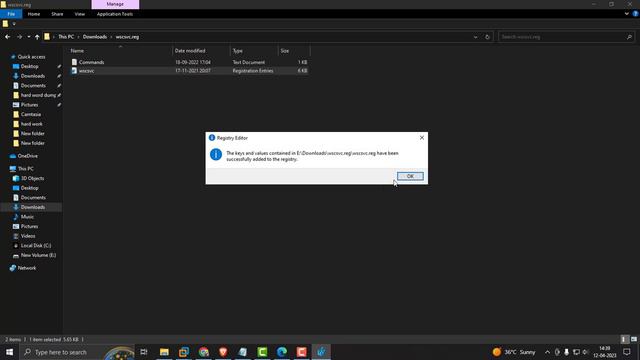
Task: Open OneDrive in the navigation pane
Action: (27, 156)
